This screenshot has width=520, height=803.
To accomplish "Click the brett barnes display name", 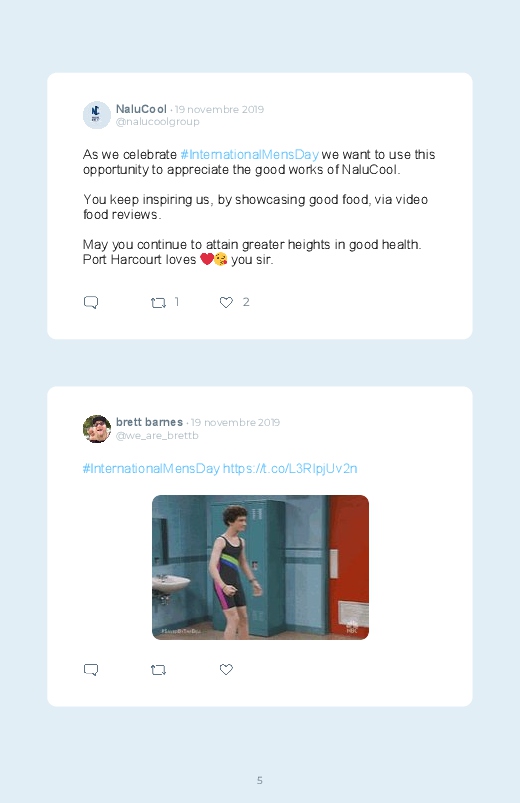I will click(149, 422).
